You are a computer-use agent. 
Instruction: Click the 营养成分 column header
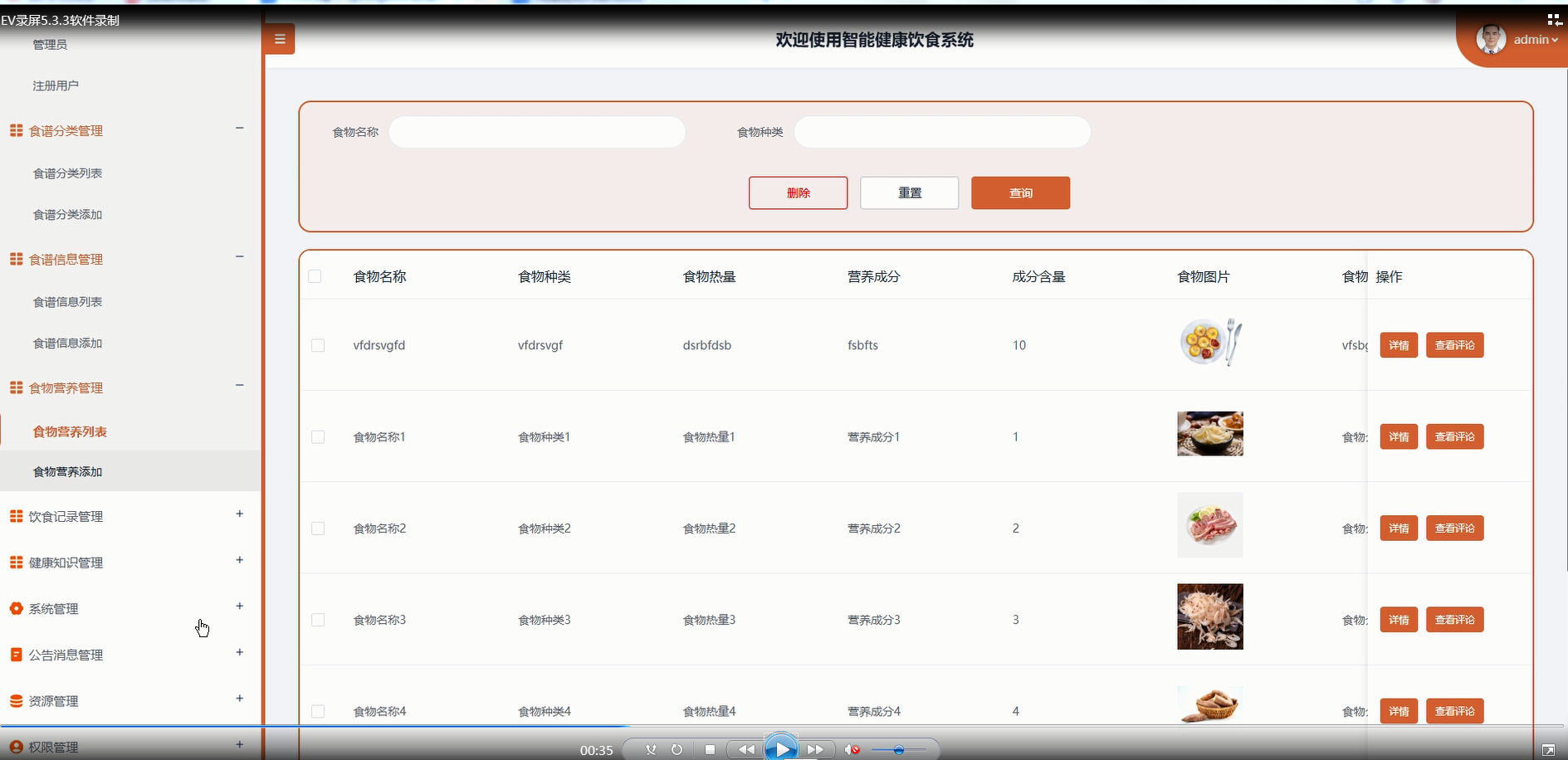pyautogui.click(x=874, y=276)
